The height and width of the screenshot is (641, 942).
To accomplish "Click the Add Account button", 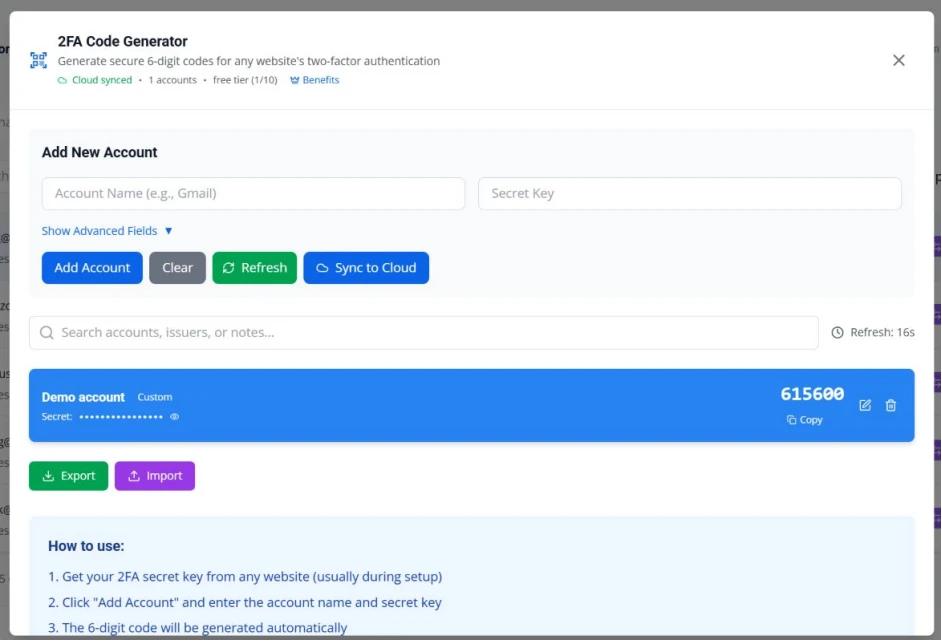I will click(x=92, y=268).
